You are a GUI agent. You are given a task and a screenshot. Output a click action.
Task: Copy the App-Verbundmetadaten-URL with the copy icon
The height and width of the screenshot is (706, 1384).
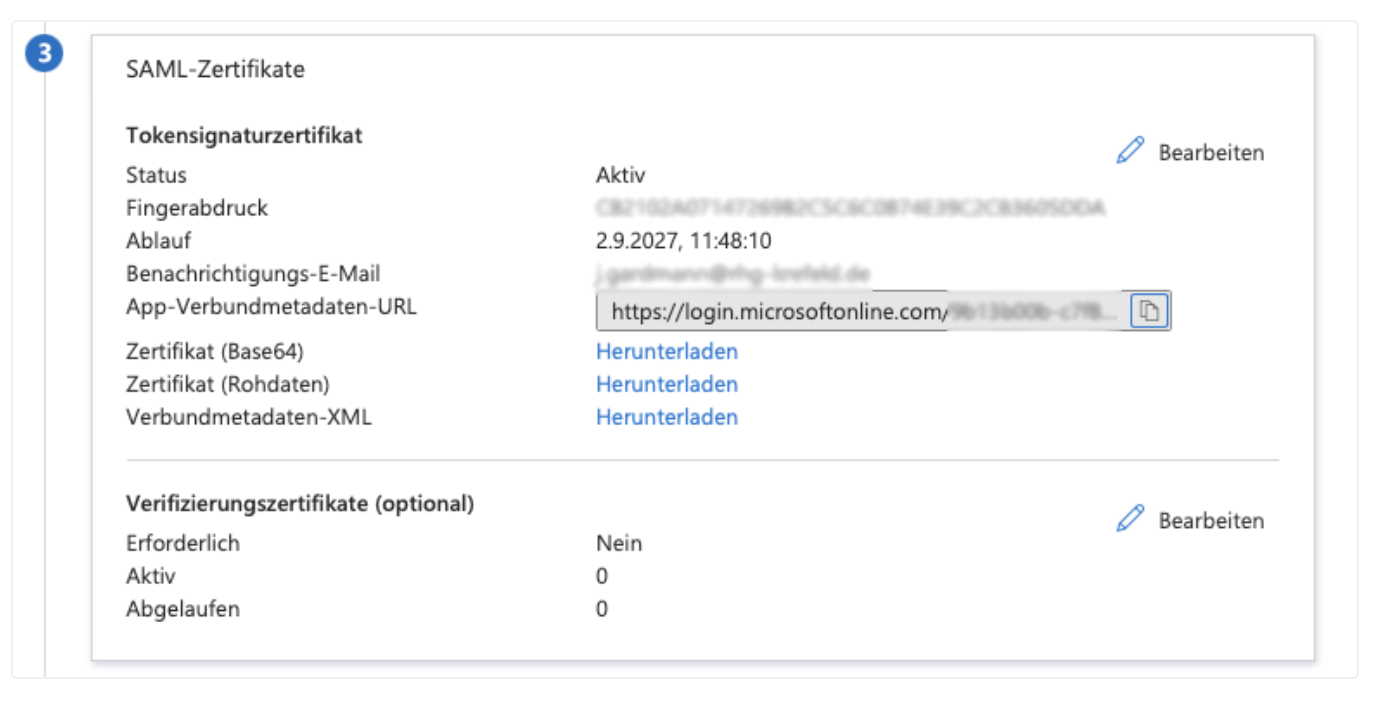(1150, 312)
